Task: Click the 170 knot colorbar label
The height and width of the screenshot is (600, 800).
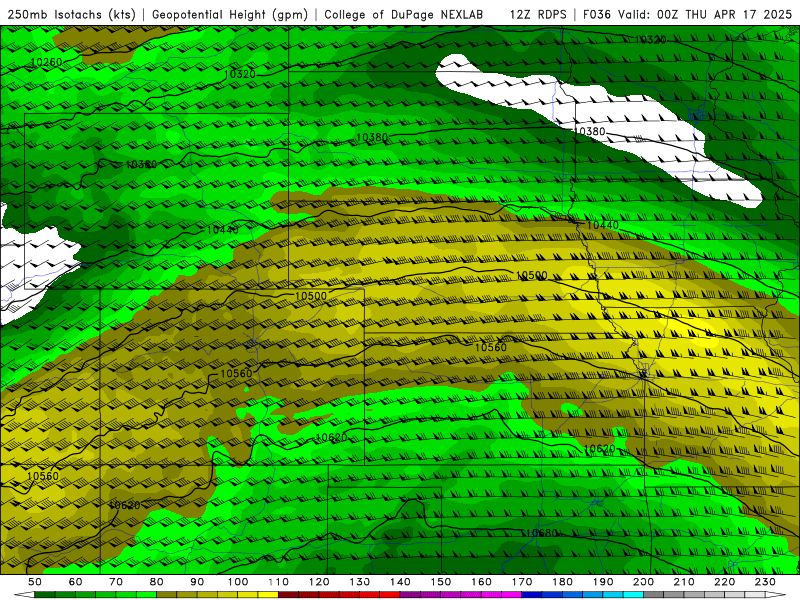Action: [x=522, y=582]
